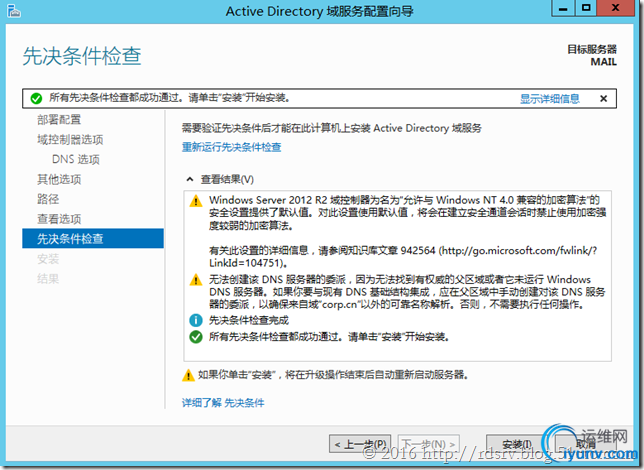Screen dimensions: 644x470
Task: Click the 先决条件检查 page heading
Action: (x=82, y=56)
